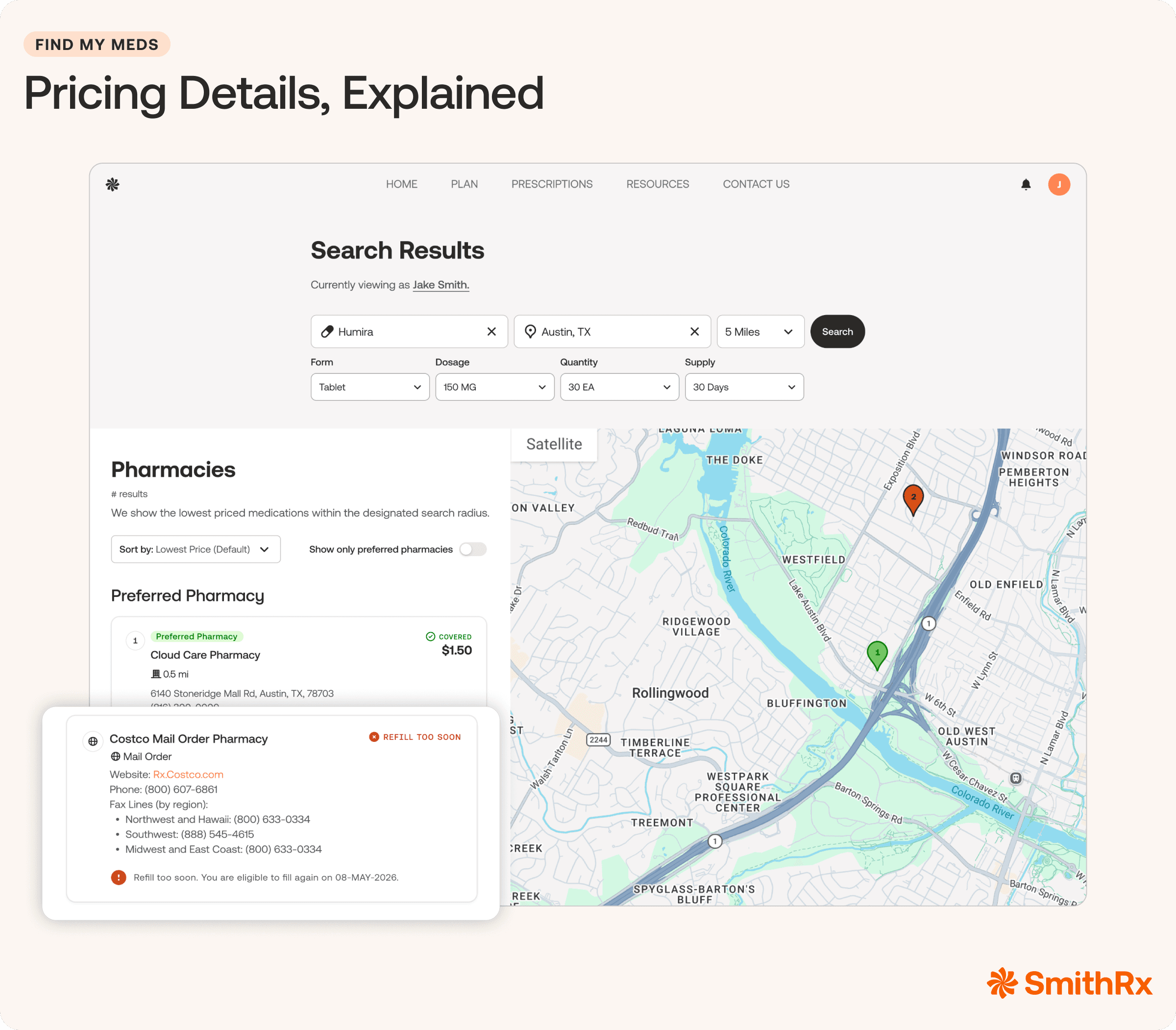
Task: Click the Mail Order globe icon
Action: [x=116, y=757]
